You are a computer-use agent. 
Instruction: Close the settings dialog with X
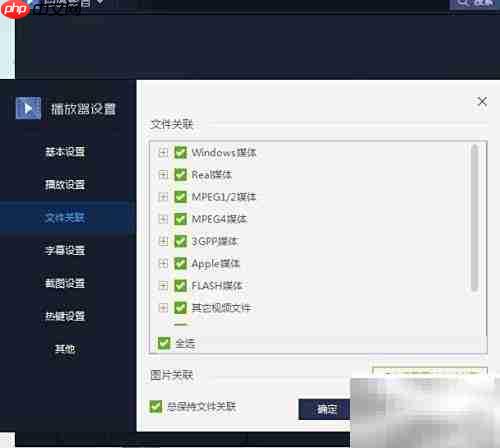(482, 101)
